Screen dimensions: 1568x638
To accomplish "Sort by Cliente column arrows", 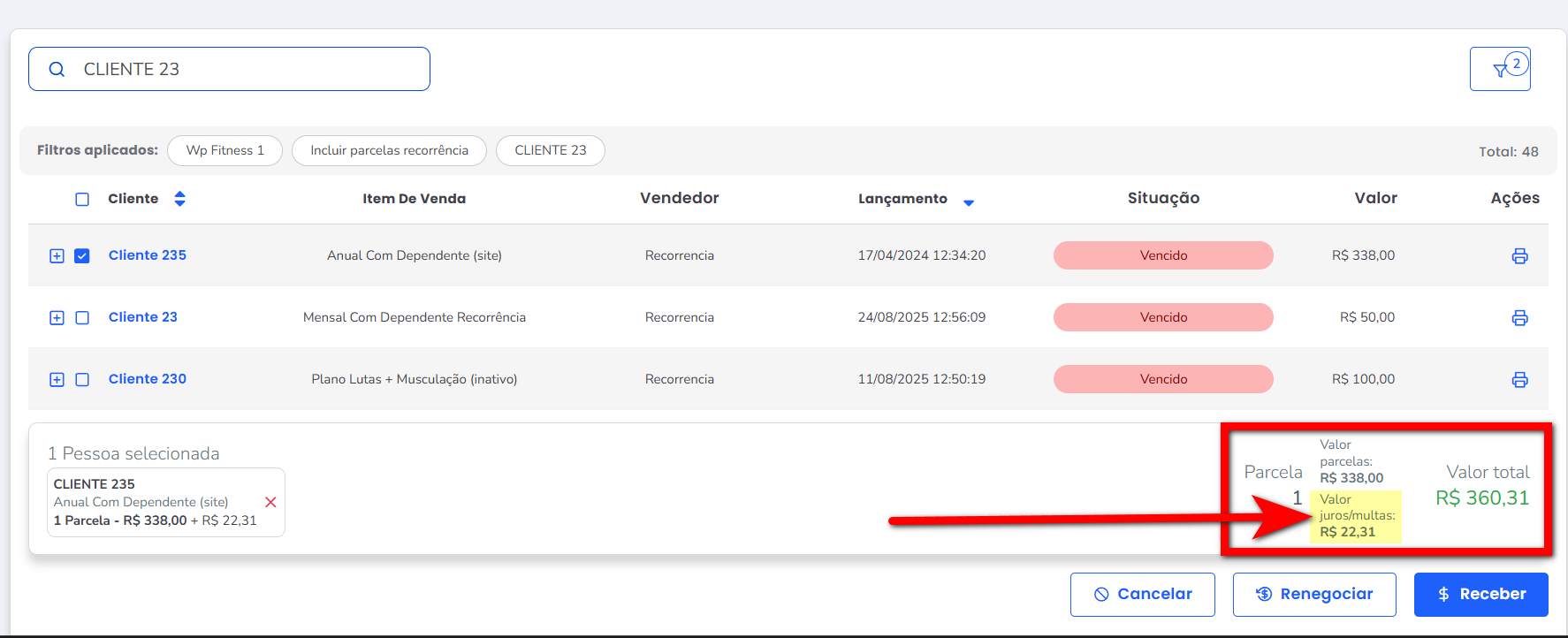I will pos(179,199).
